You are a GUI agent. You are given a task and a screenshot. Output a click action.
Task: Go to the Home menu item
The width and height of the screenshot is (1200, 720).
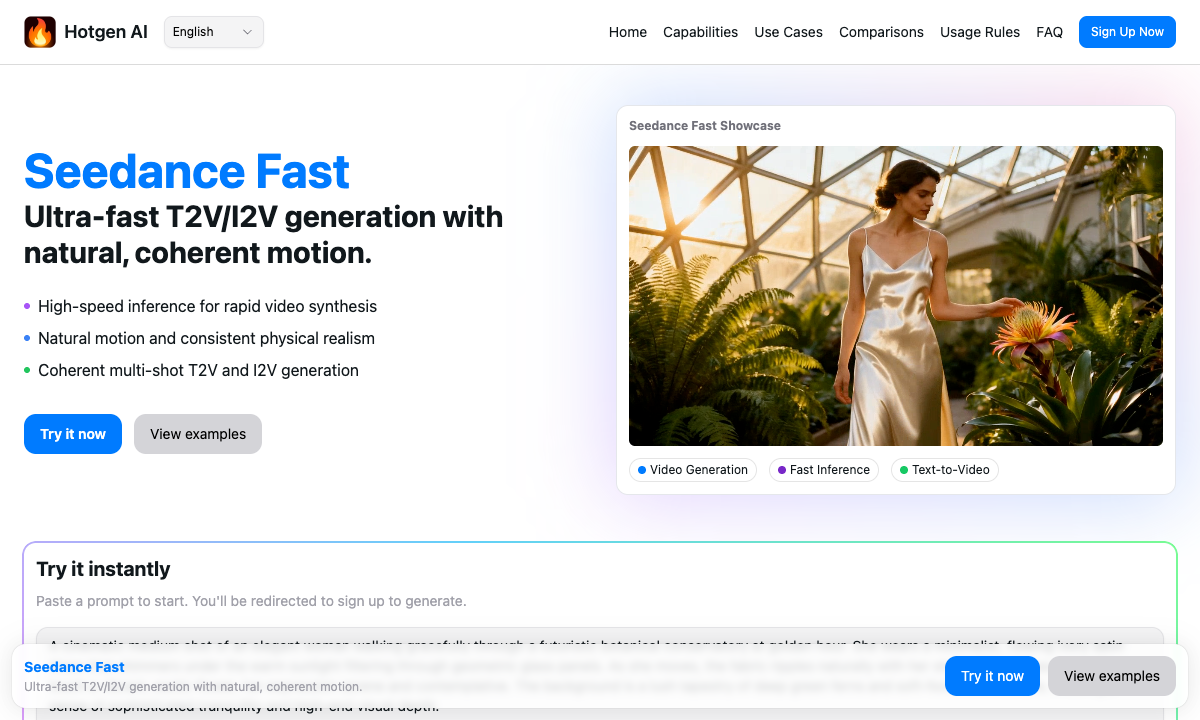tap(627, 32)
